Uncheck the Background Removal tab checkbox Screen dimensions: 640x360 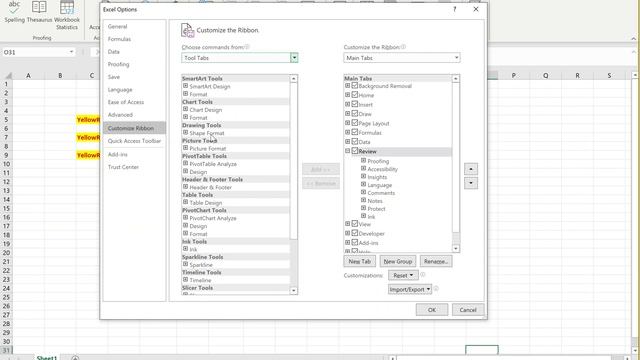[355, 86]
